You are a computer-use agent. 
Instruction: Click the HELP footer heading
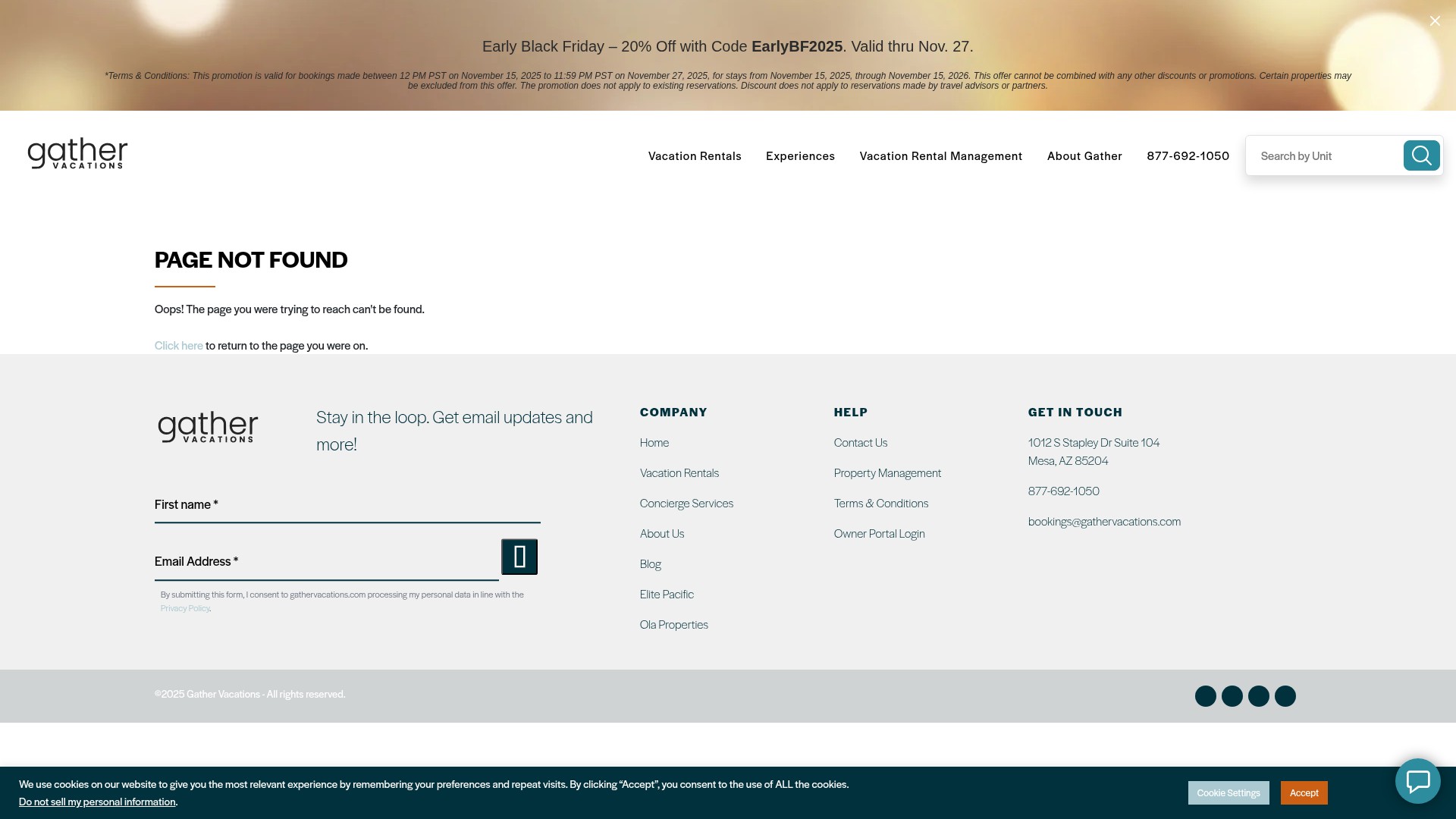point(851,412)
